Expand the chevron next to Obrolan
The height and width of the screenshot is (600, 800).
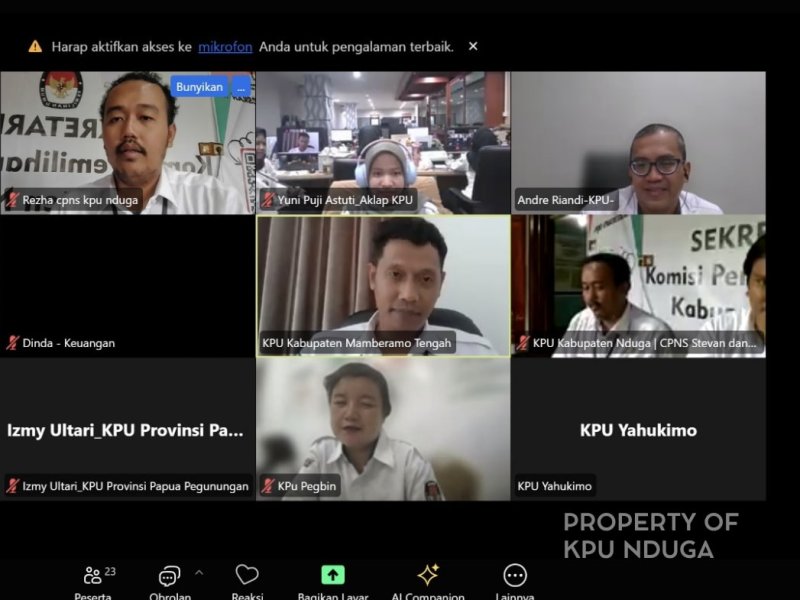click(198, 573)
